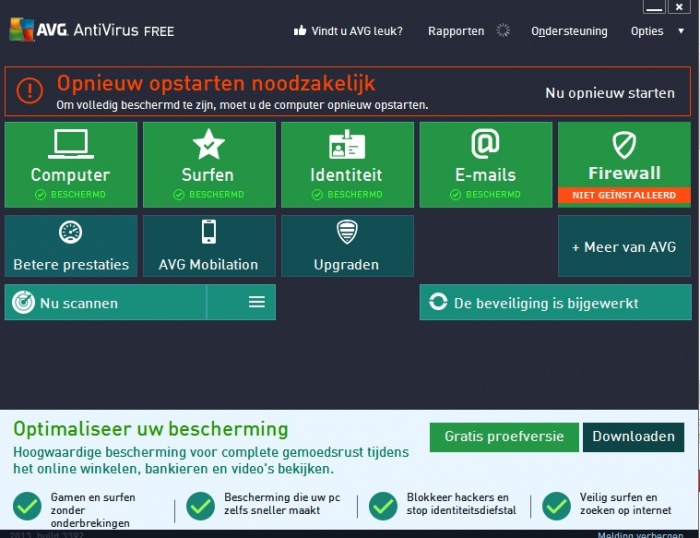700x538 pixels.
Task: Click the Opnieuw opstarten noodzakelijk heading
Action: coord(216,83)
